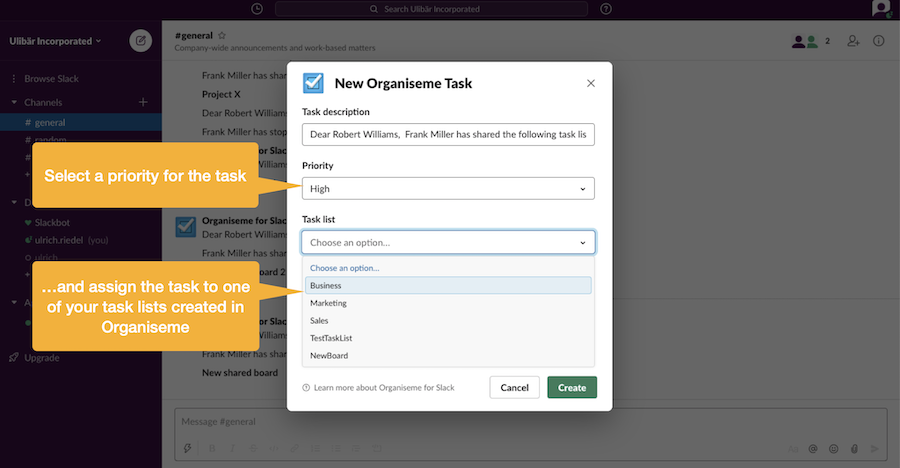Click the Cancel button
Viewport: 900px width, 468px height.
click(514, 388)
